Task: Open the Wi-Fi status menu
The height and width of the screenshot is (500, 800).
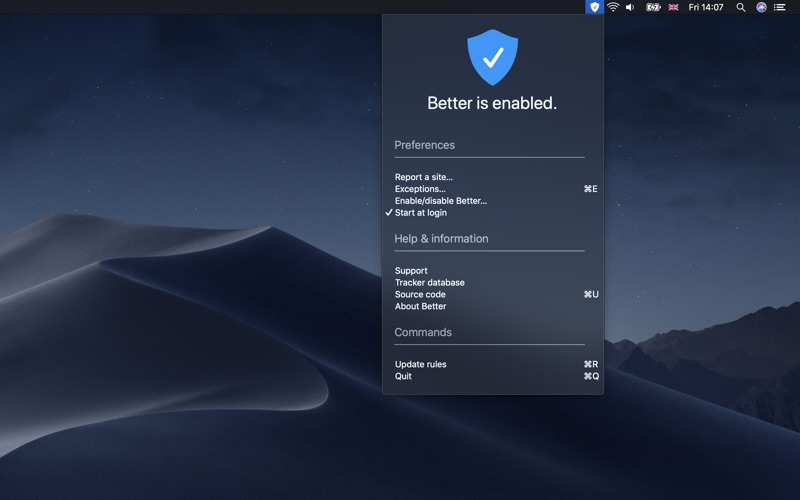Action: click(x=613, y=7)
